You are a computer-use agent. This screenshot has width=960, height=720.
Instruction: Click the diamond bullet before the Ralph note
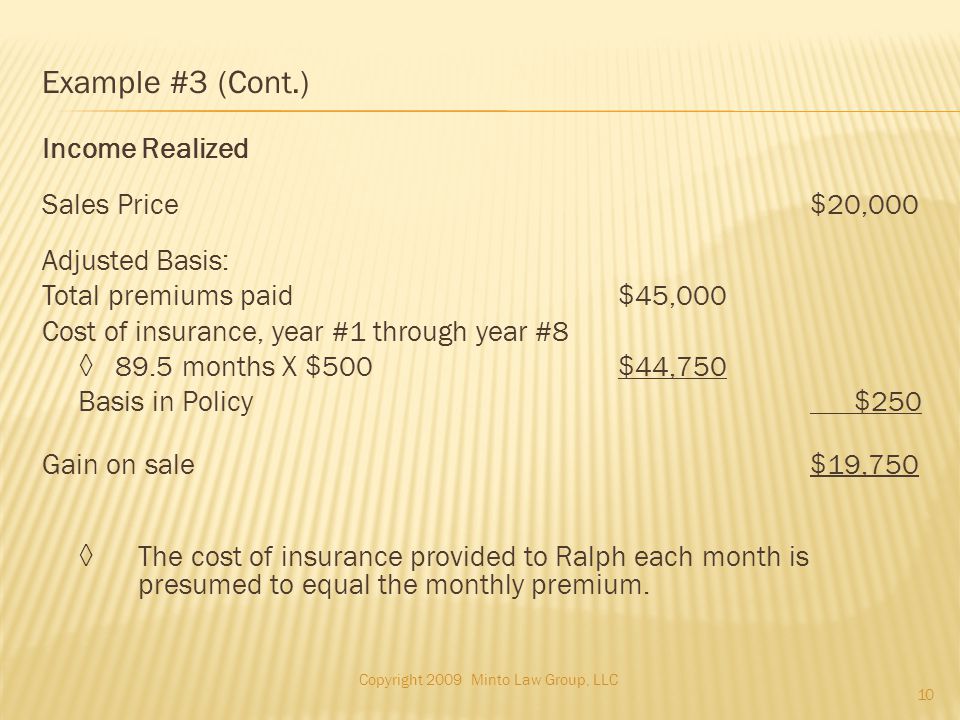(x=86, y=555)
